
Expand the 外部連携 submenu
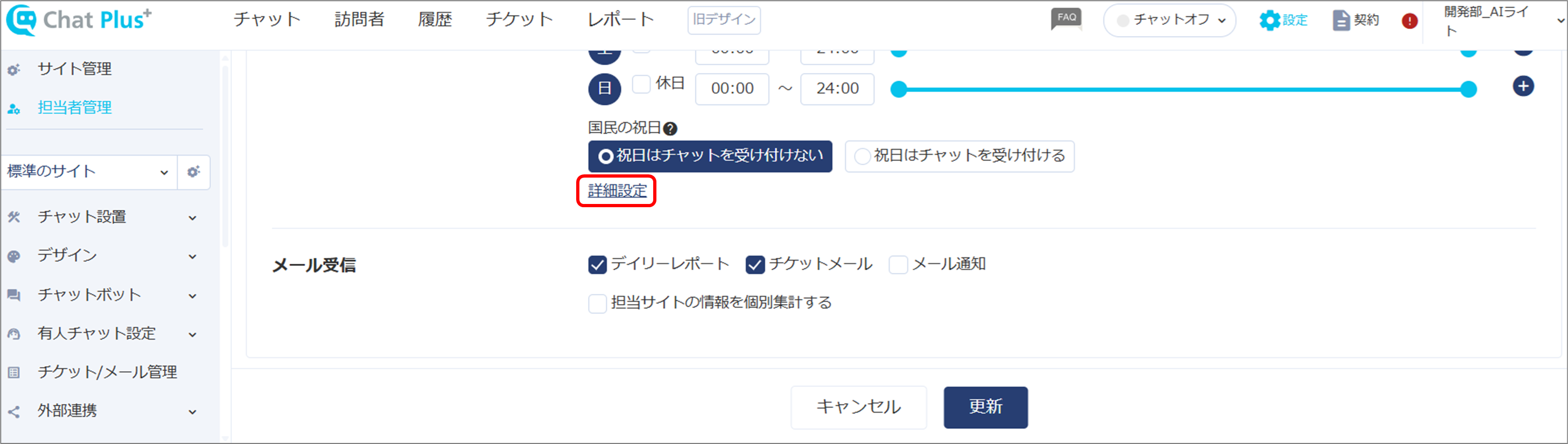(x=192, y=412)
